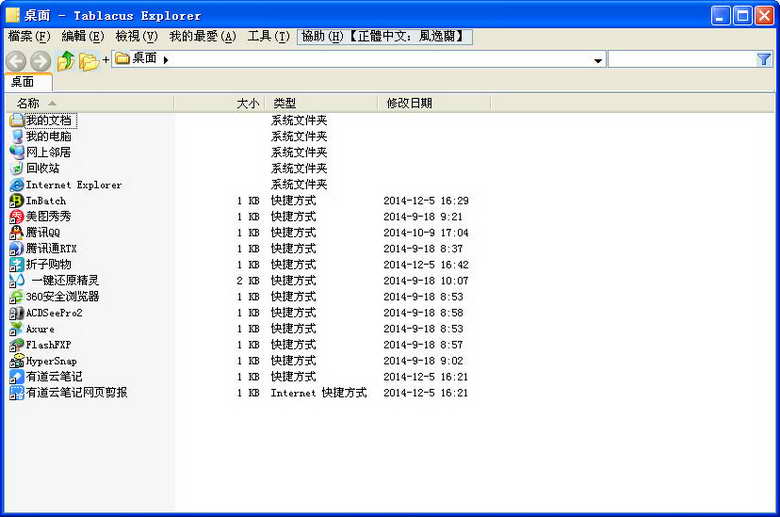The image size is (780, 517).
Task: Open the 檔案(F) menu
Action: [x=29, y=37]
